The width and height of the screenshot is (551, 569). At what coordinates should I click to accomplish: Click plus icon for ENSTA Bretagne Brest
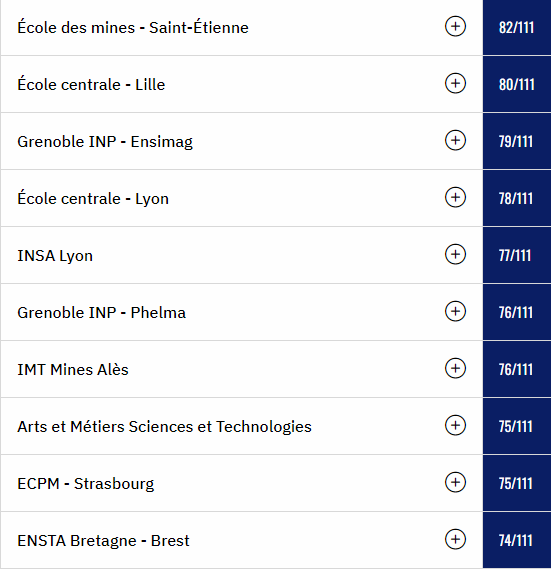pyautogui.click(x=455, y=539)
